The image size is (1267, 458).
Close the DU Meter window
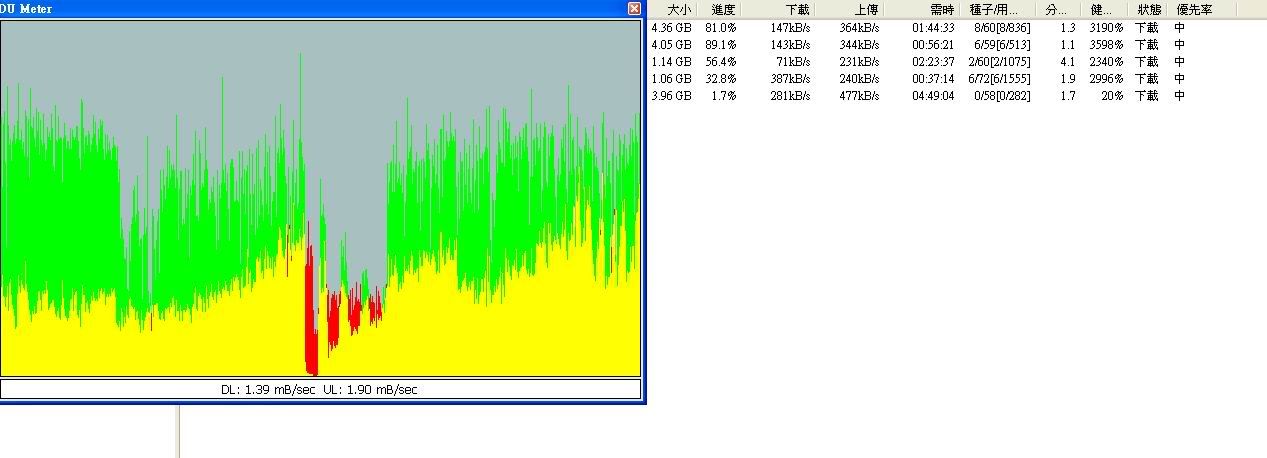tap(634, 8)
